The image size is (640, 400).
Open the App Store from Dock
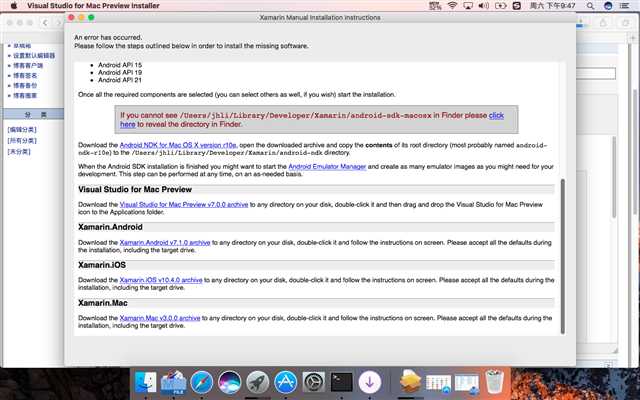(x=285, y=382)
